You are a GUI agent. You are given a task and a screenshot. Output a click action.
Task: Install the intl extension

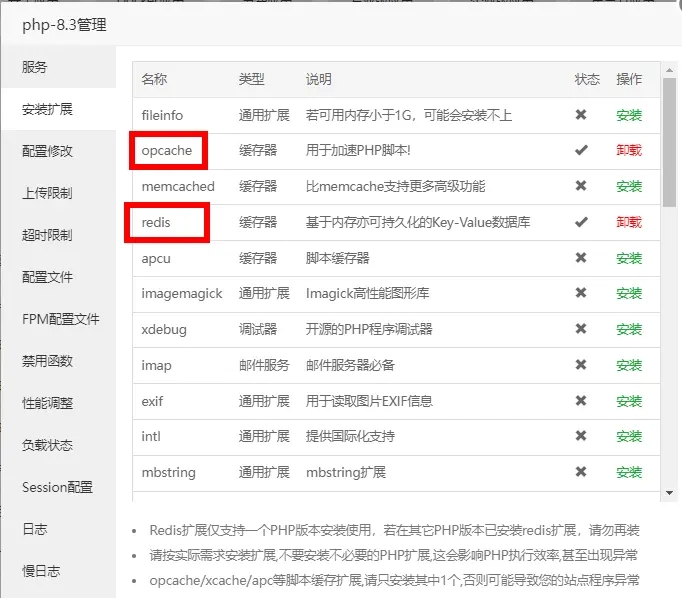tap(629, 436)
